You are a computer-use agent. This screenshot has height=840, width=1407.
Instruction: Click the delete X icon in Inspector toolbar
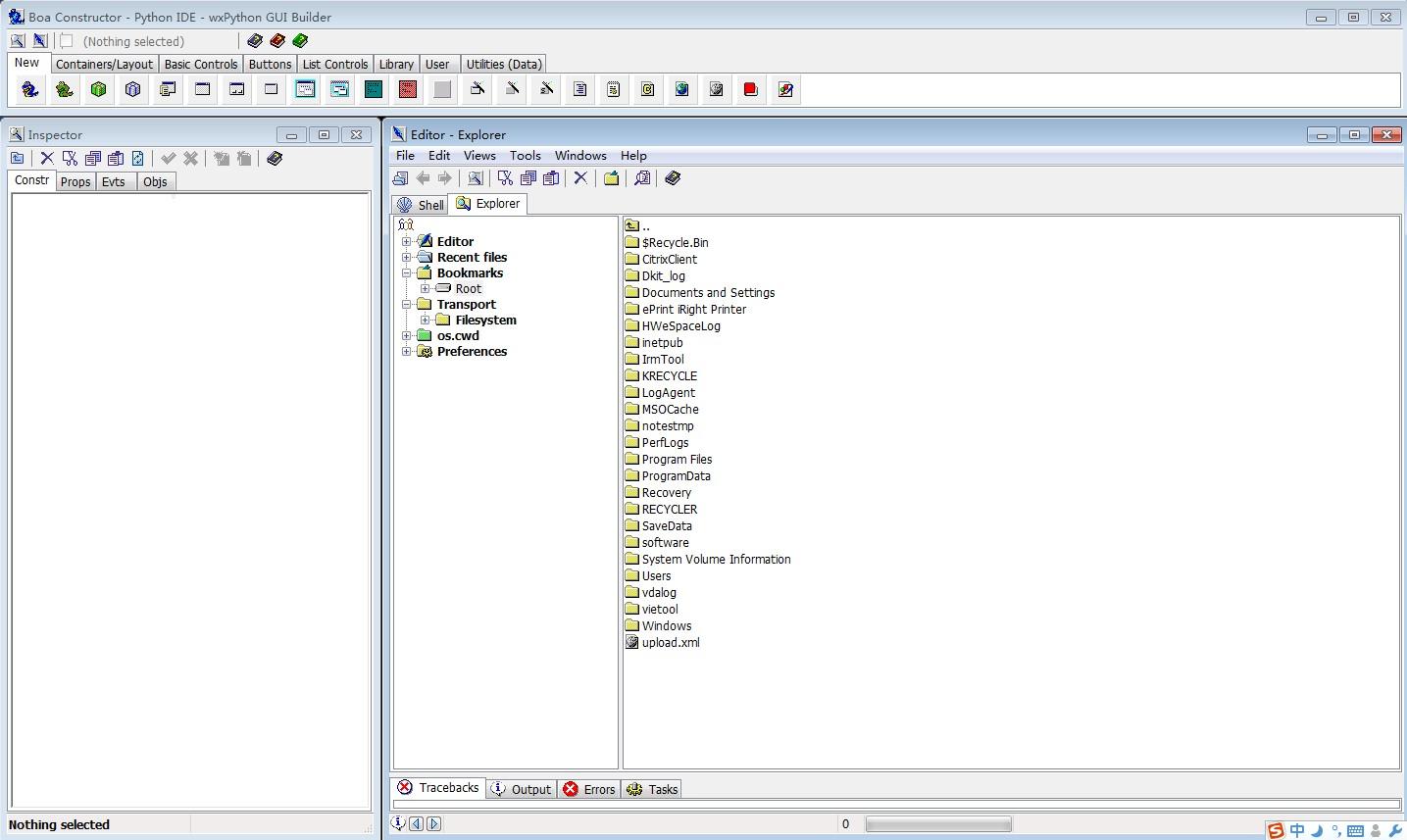pyautogui.click(x=46, y=159)
